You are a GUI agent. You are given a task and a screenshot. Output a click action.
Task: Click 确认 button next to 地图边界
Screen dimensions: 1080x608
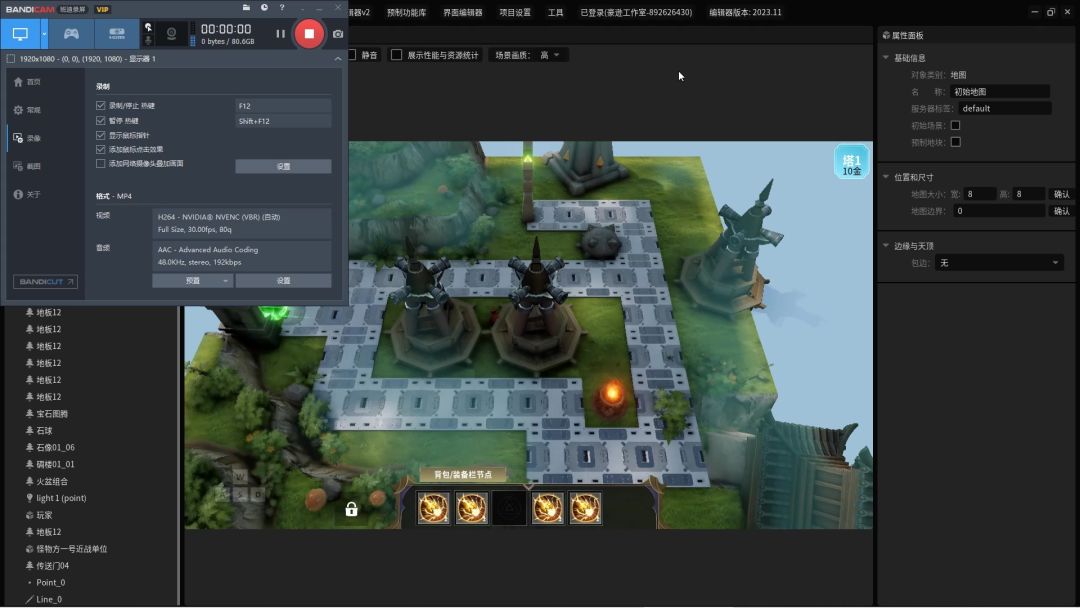1061,211
